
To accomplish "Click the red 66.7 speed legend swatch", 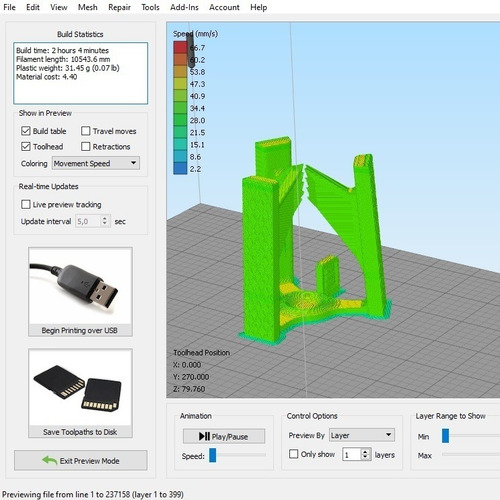I will point(180,47).
